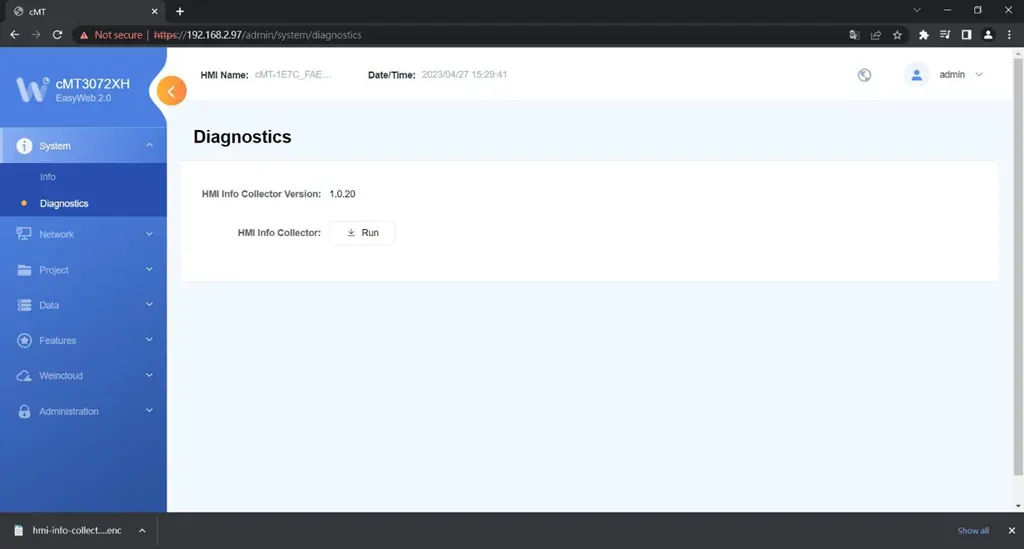Click the Weincloud cloud icon in the sidebar
Viewport: 1024px width, 549px height.
pyautogui.click(x=24, y=376)
